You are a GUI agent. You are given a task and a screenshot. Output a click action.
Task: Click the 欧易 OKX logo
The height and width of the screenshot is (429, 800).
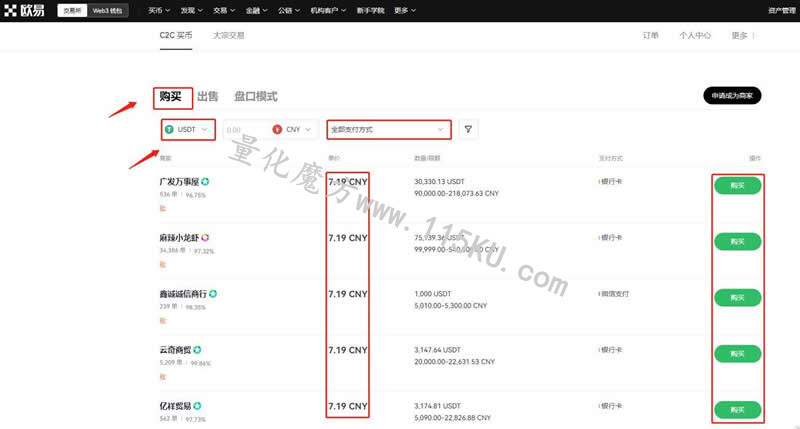tap(24, 10)
